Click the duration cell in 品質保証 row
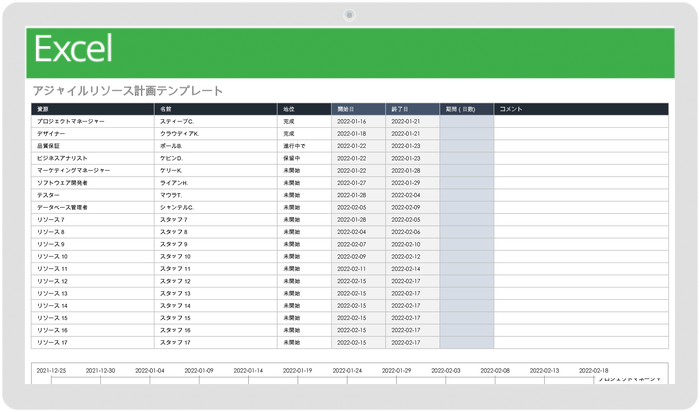 tap(467, 146)
